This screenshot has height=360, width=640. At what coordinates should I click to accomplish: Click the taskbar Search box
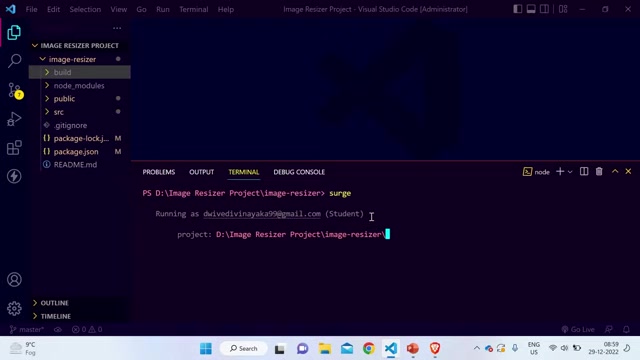[244, 349]
